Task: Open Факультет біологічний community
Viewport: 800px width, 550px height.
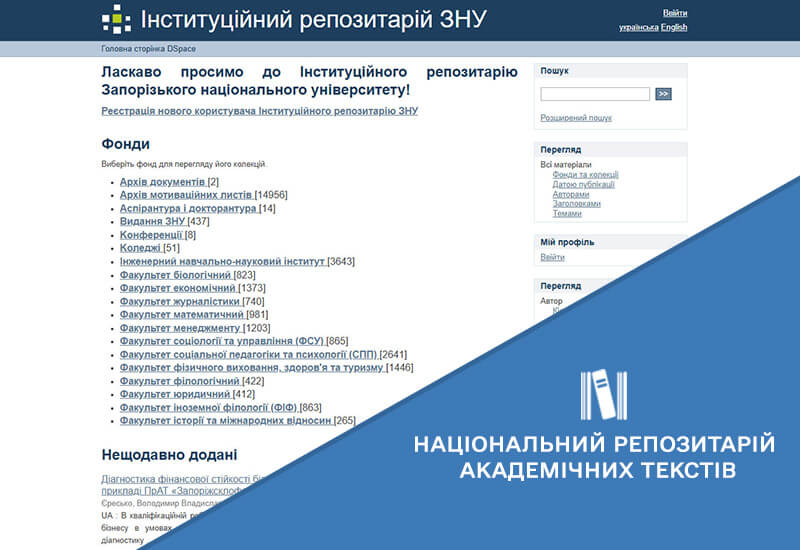Action: click(x=176, y=274)
